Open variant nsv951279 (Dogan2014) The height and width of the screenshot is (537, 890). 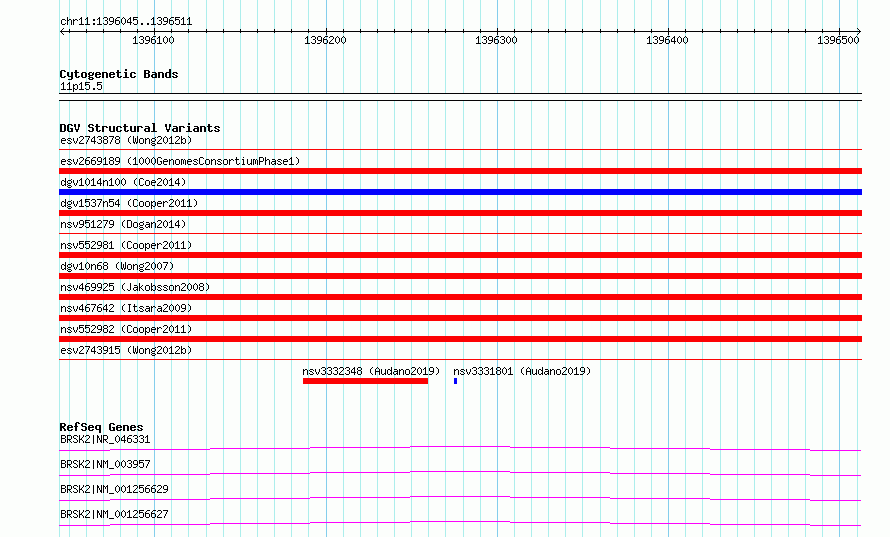coord(123,224)
